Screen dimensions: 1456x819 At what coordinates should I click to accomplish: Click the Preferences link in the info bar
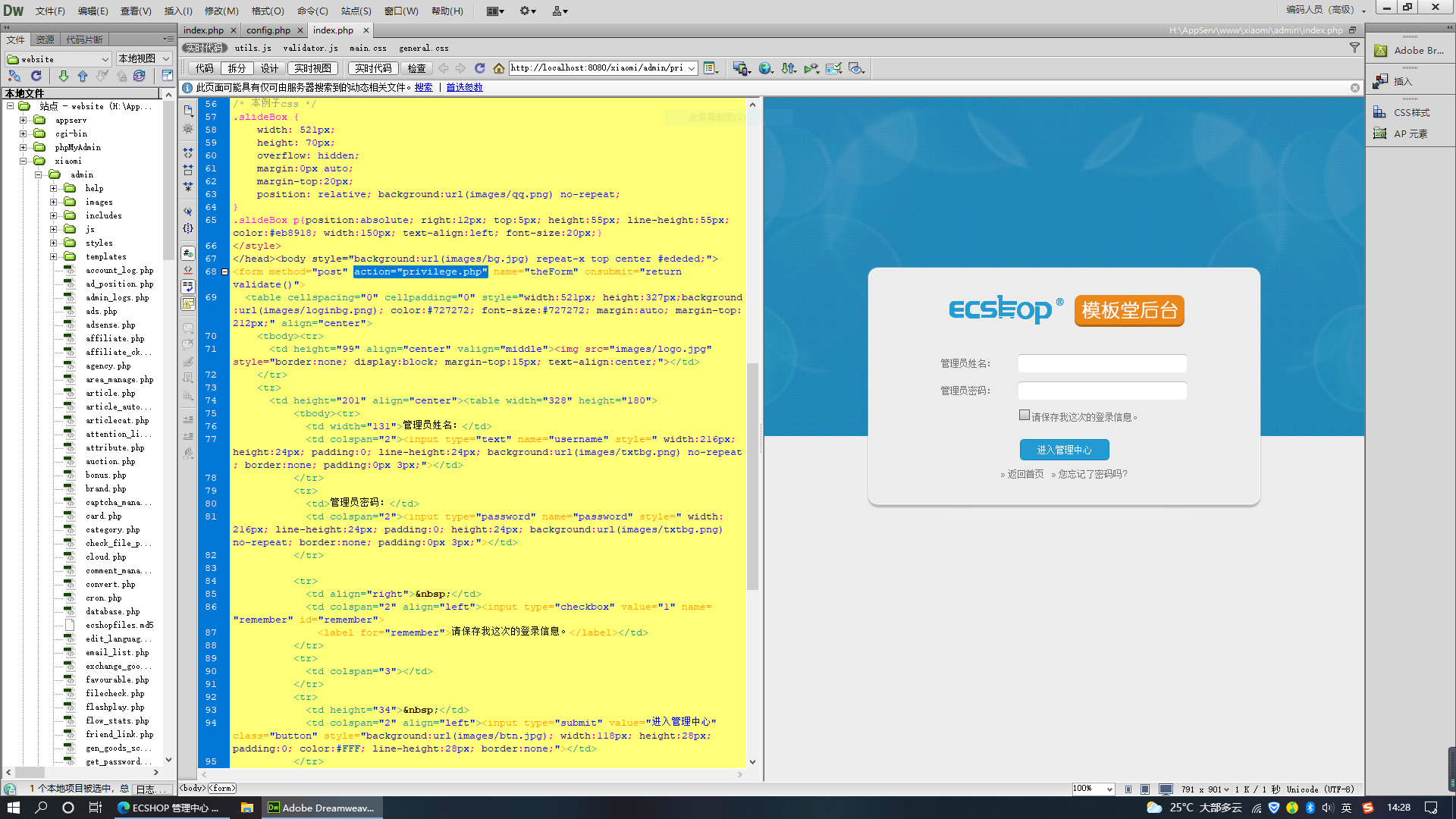(464, 87)
